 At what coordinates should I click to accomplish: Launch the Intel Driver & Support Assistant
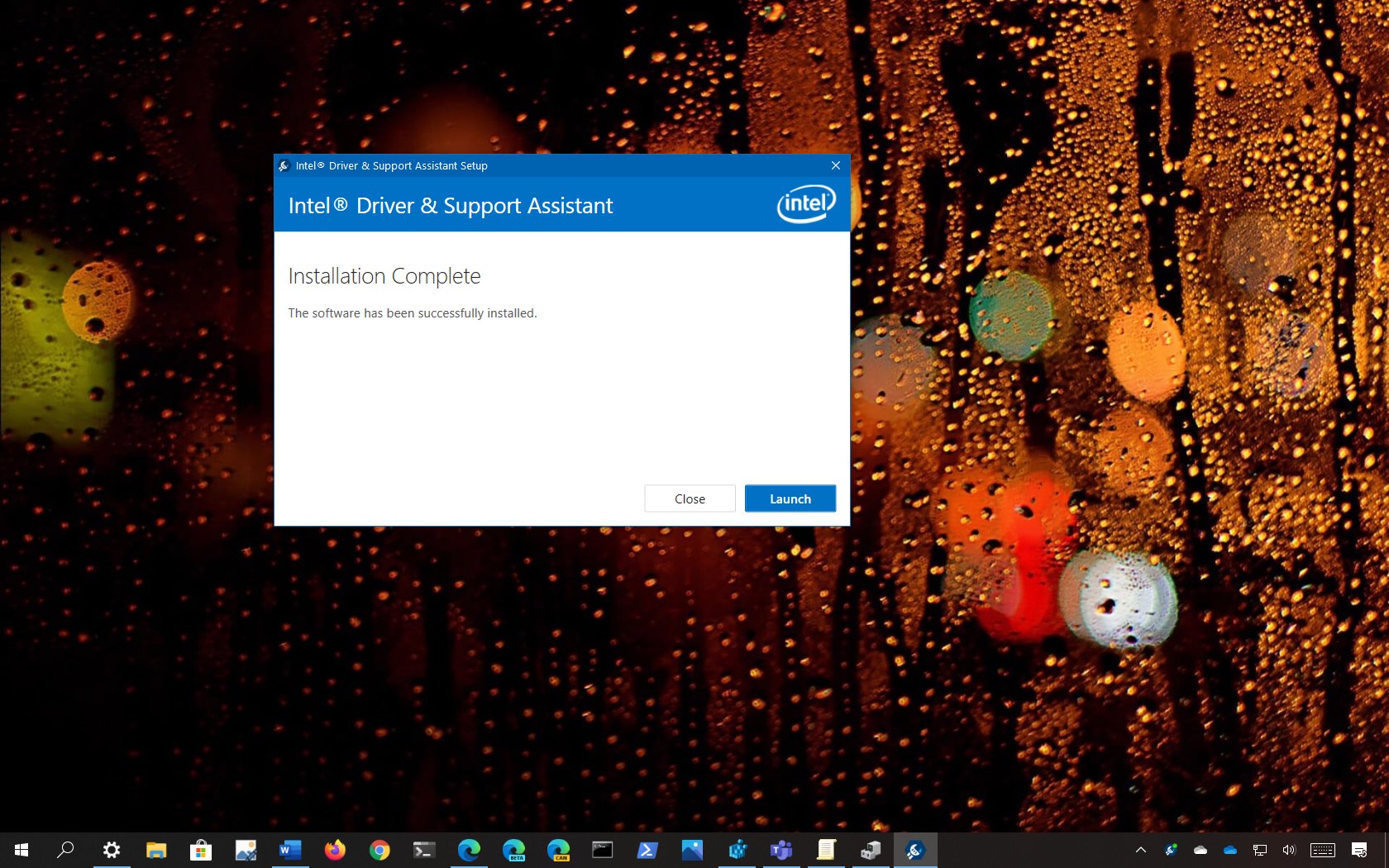coord(790,498)
